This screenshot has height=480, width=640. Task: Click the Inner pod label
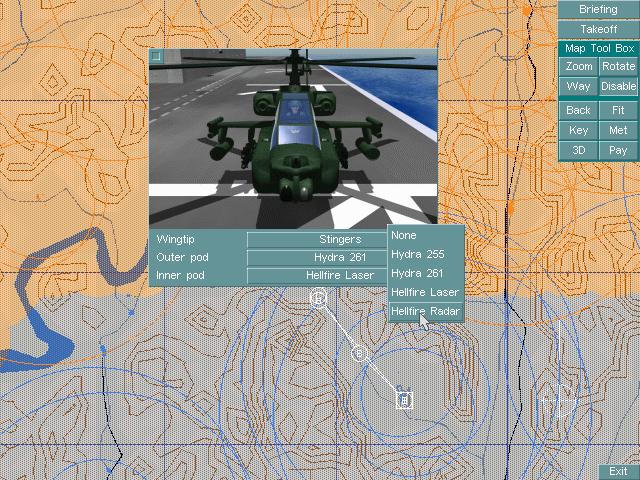coord(180,276)
